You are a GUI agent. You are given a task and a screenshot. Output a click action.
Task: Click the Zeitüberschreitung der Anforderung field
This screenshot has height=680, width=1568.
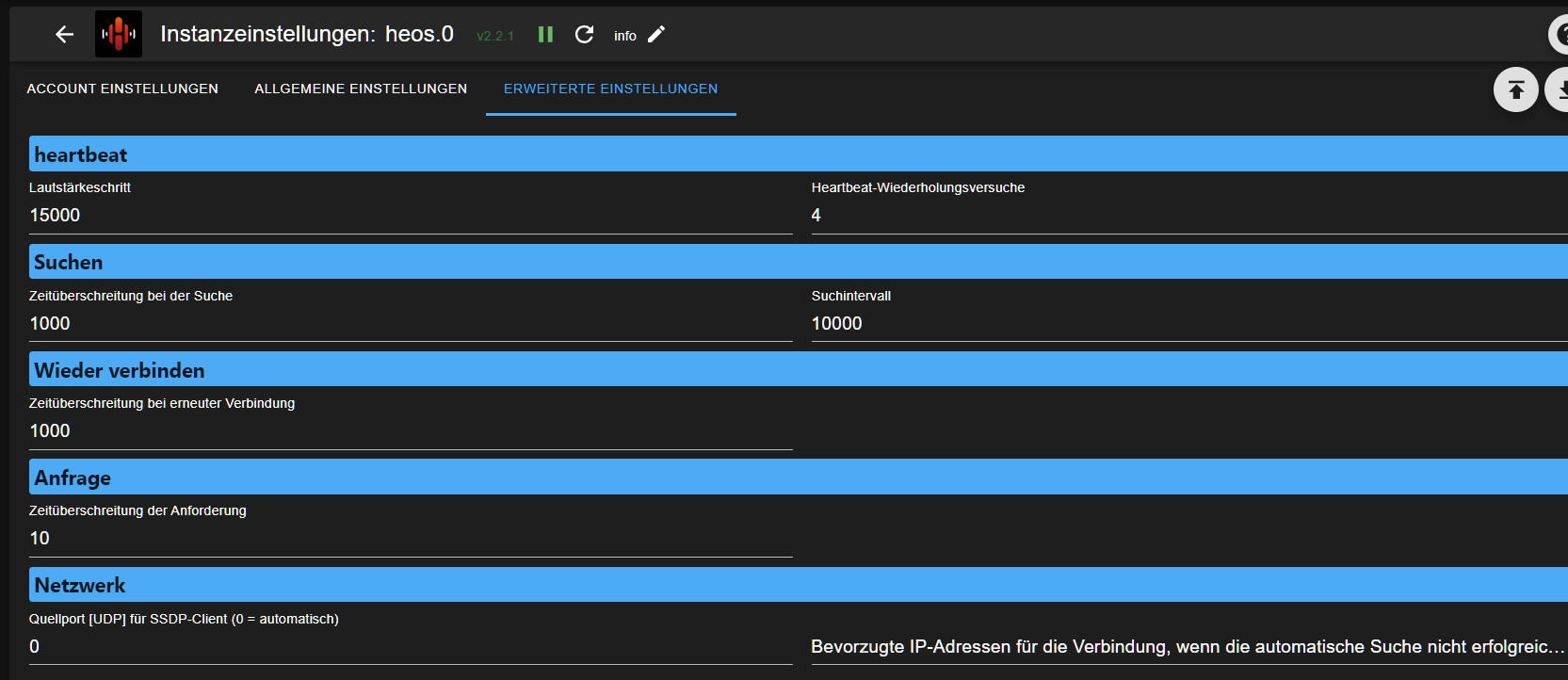click(x=411, y=538)
